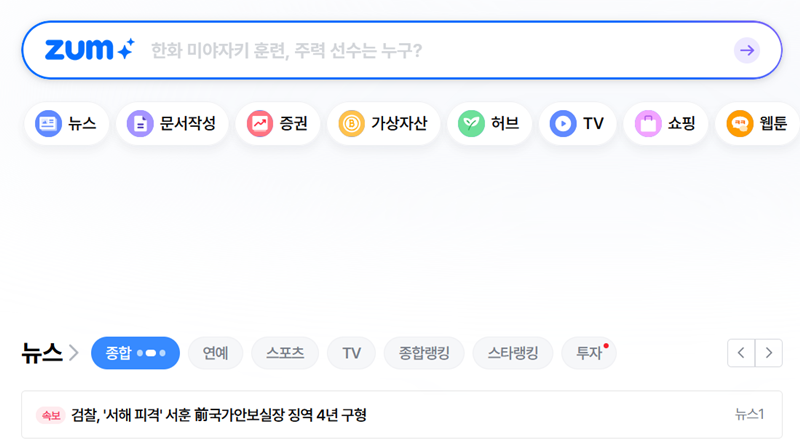Go to the 뉴스 section heading
800x445 pixels.
(42, 353)
